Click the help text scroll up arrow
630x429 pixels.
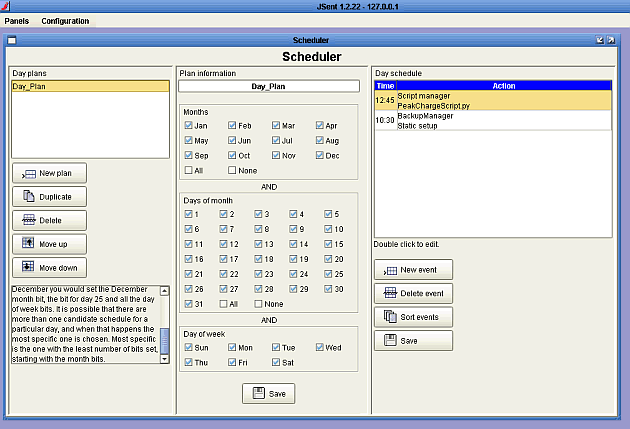(x=165, y=290)
